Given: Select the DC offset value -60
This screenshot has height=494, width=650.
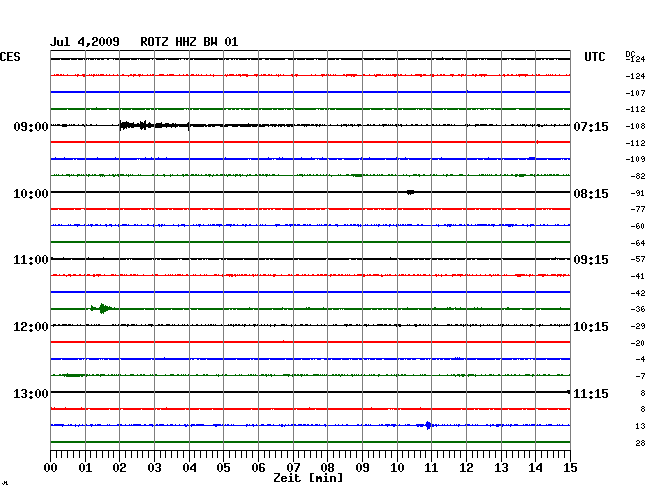Looking at the screenshot, I should point(638,226).
